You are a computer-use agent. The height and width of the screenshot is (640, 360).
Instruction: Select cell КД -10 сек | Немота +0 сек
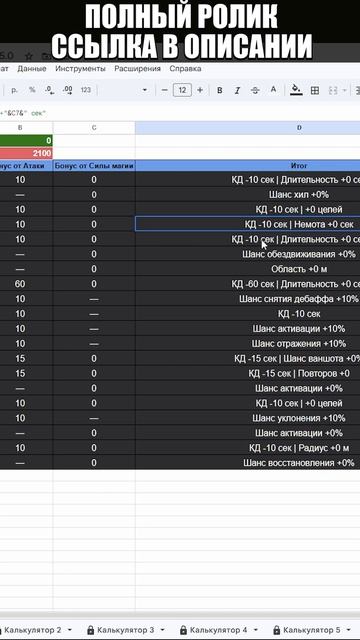click(x=248, y=224)
